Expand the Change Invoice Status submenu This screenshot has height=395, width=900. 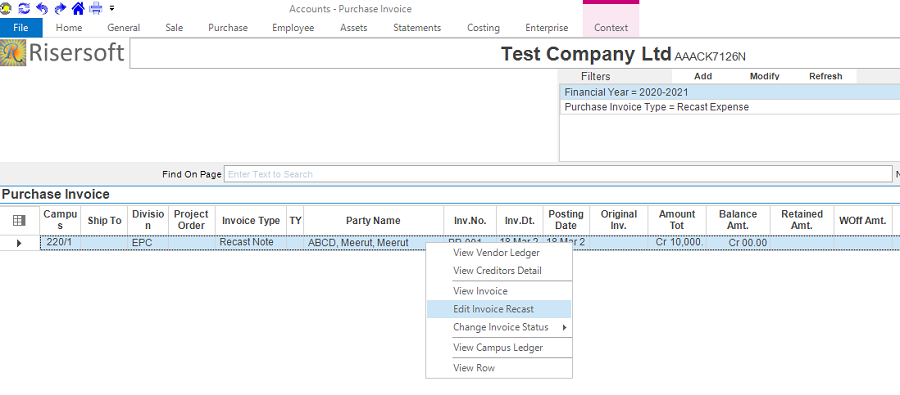[499, 327]
